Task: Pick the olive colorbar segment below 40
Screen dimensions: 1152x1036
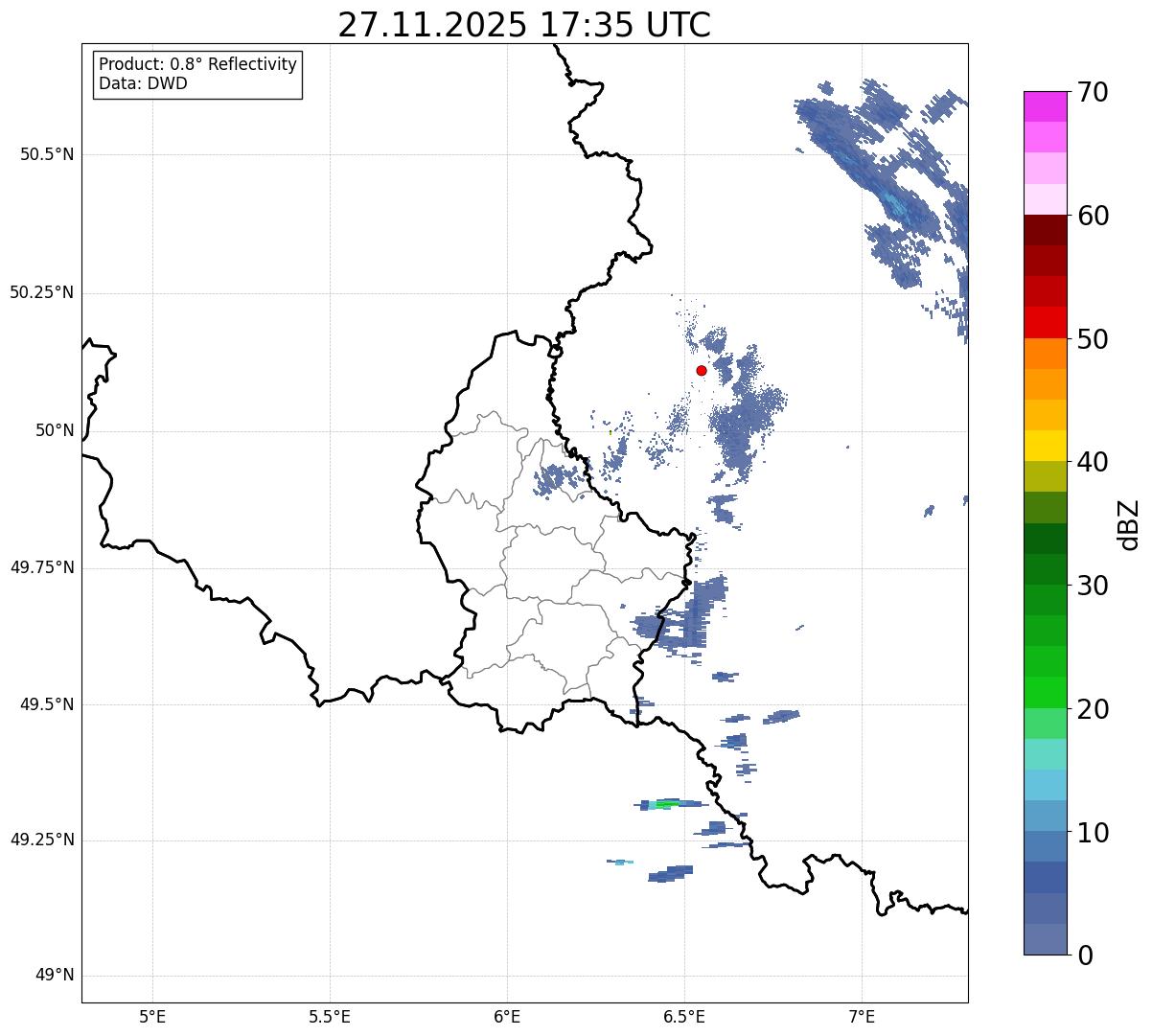Action: point(1046,476)
